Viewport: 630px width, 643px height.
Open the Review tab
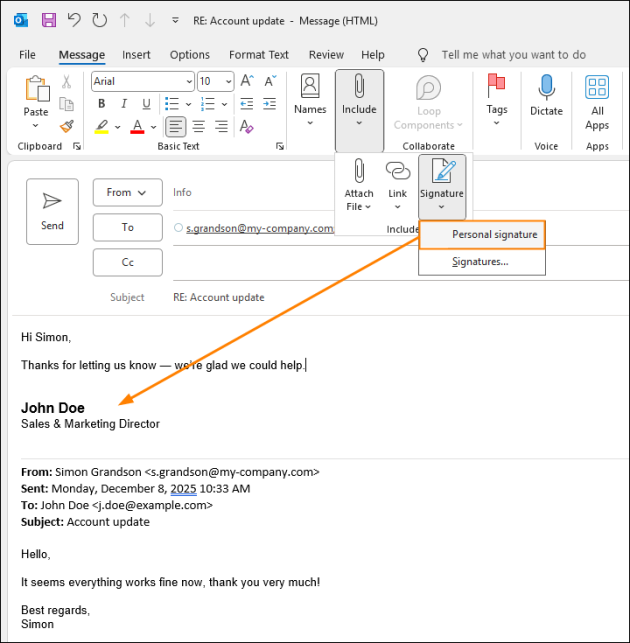point(326,55)
